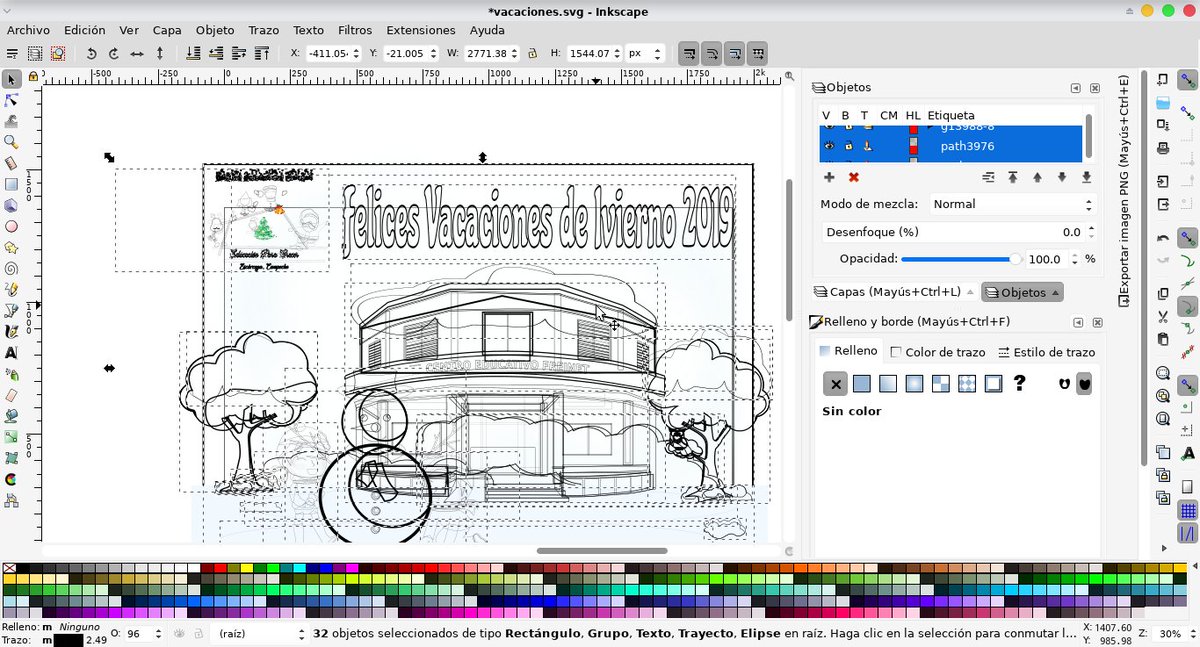Image resolution: width=1200 pixels, height=647 pixels.
Task: Move object down one step in Objetos
Action: point(1062,177)
